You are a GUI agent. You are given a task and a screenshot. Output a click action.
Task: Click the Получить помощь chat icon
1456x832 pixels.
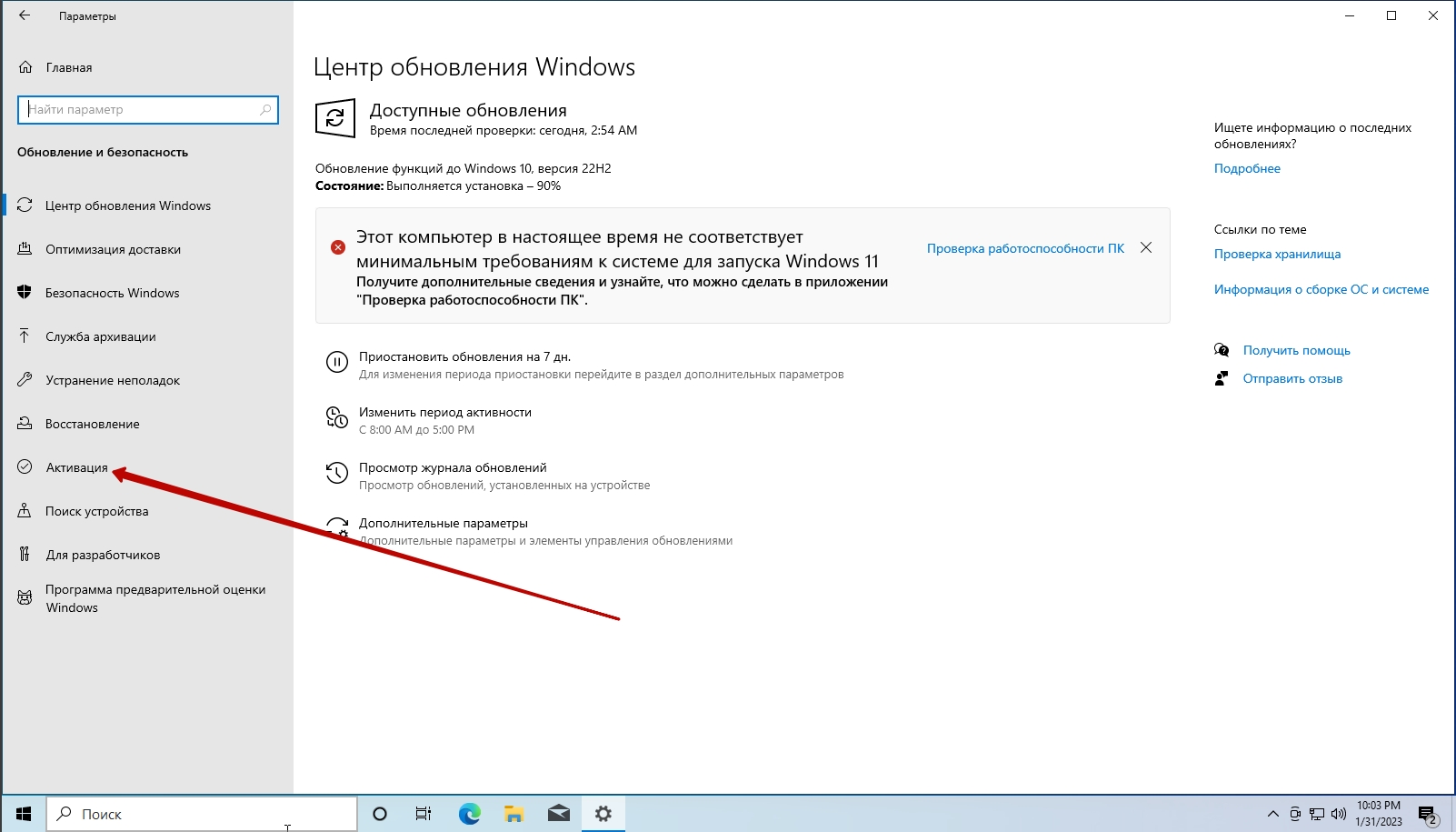pyautogui.click(x=1222, y=350)
